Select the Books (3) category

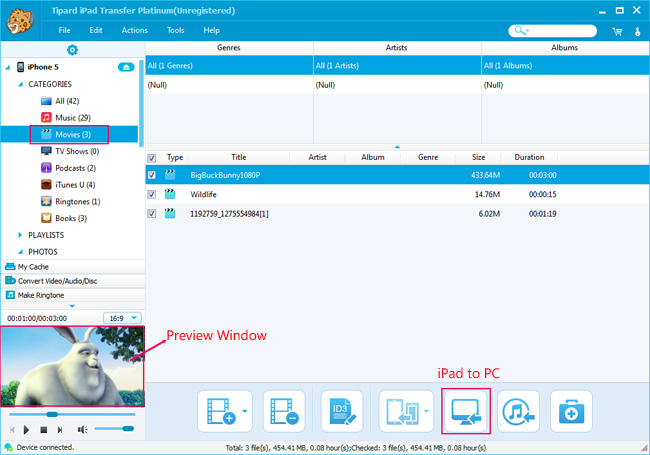coord(64,218)
